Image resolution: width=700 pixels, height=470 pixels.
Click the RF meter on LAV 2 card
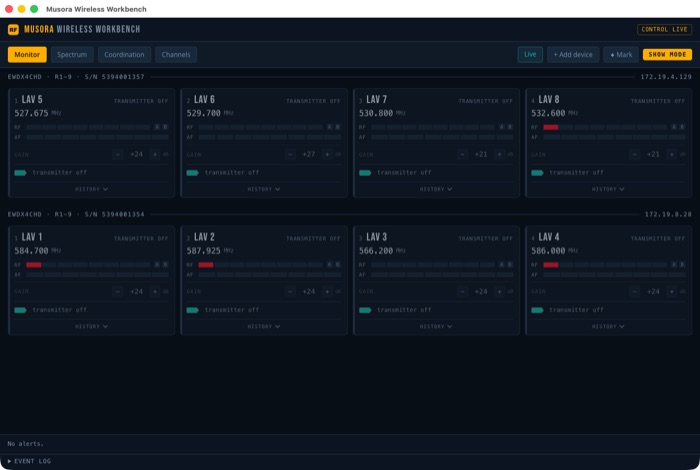(260, 265)
